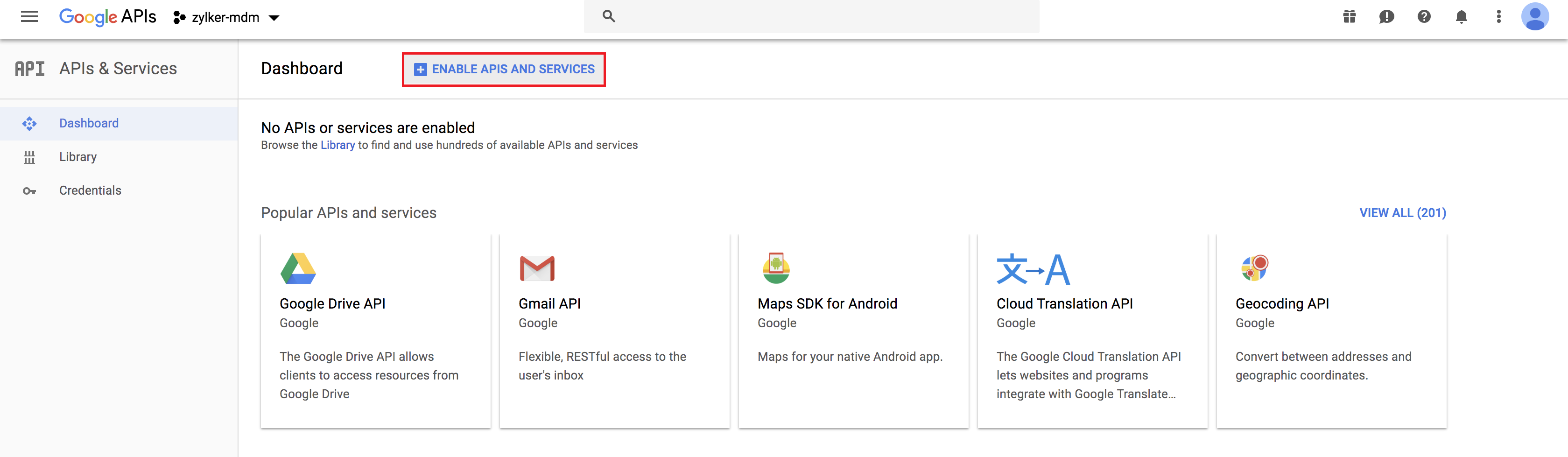
Task: Open the help question mark icon
Action: [1424, 17]
